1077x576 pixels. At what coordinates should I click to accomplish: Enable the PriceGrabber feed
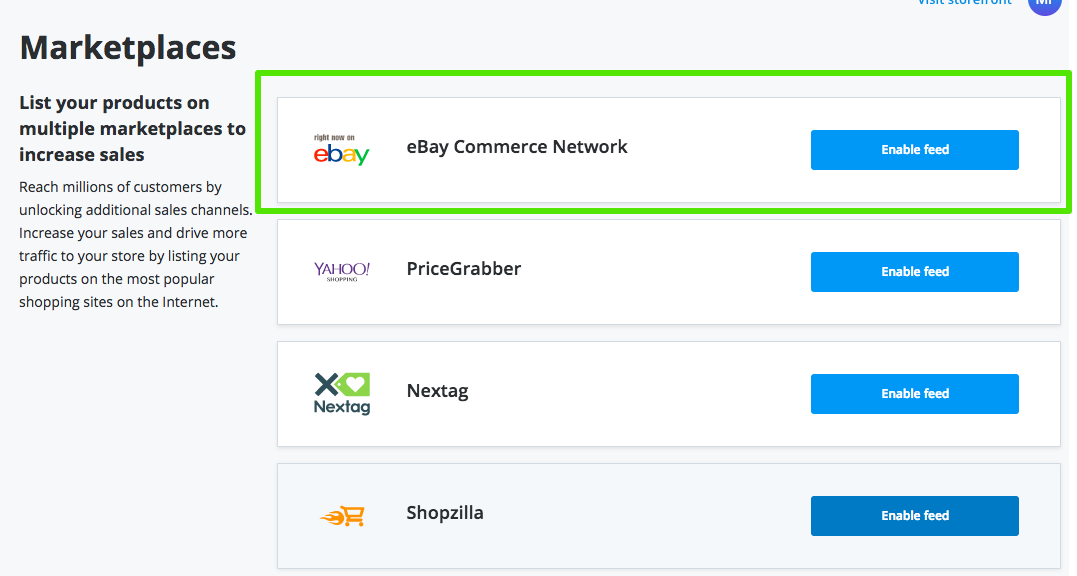[914, 272]
